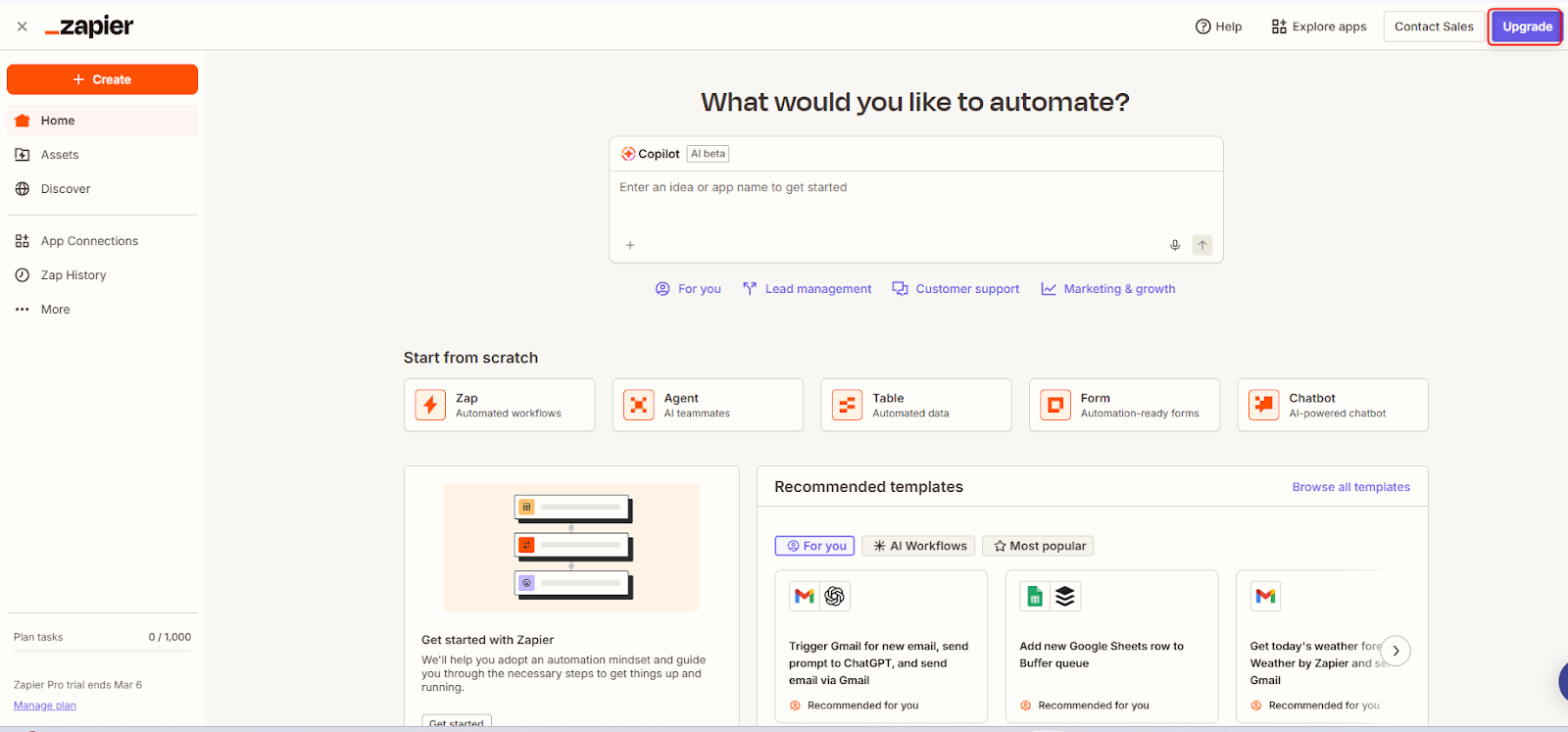Image resolution: width=1568 pixels, height=732 pixels.
Task: Click the Table card icon
Action: (847, 405)
